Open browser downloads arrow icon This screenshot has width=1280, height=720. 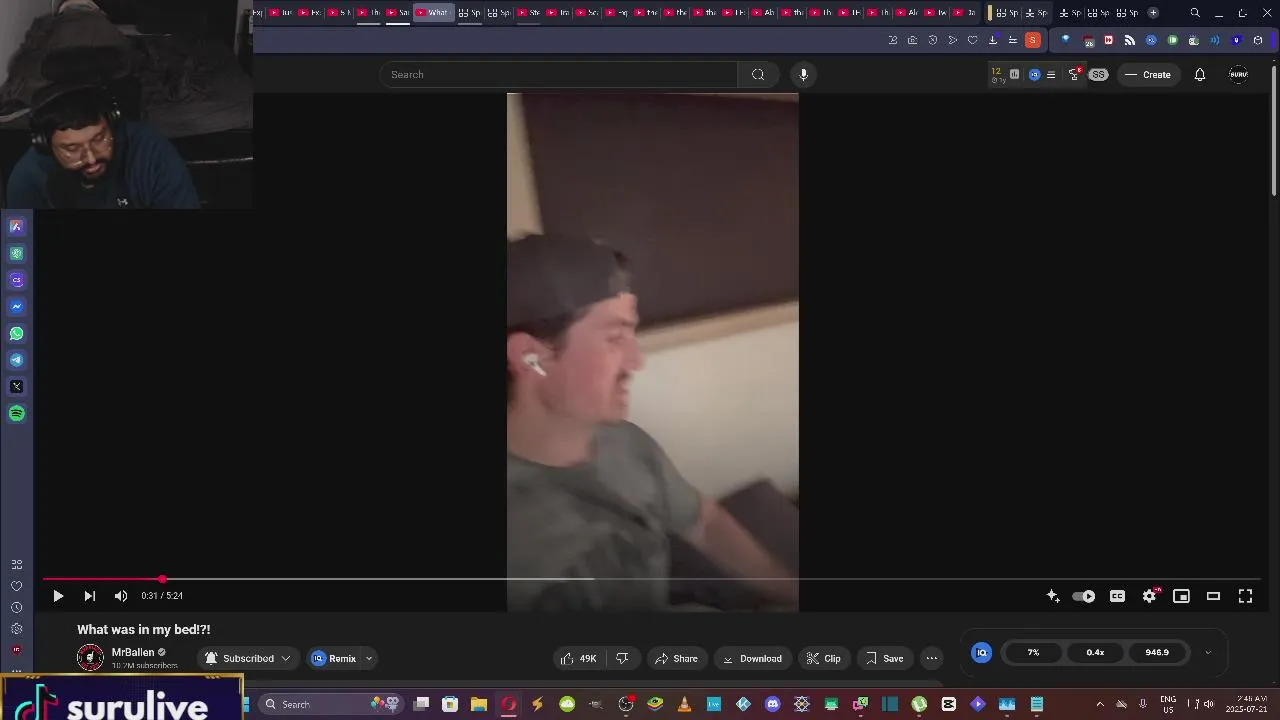click(x=993, y=40)
